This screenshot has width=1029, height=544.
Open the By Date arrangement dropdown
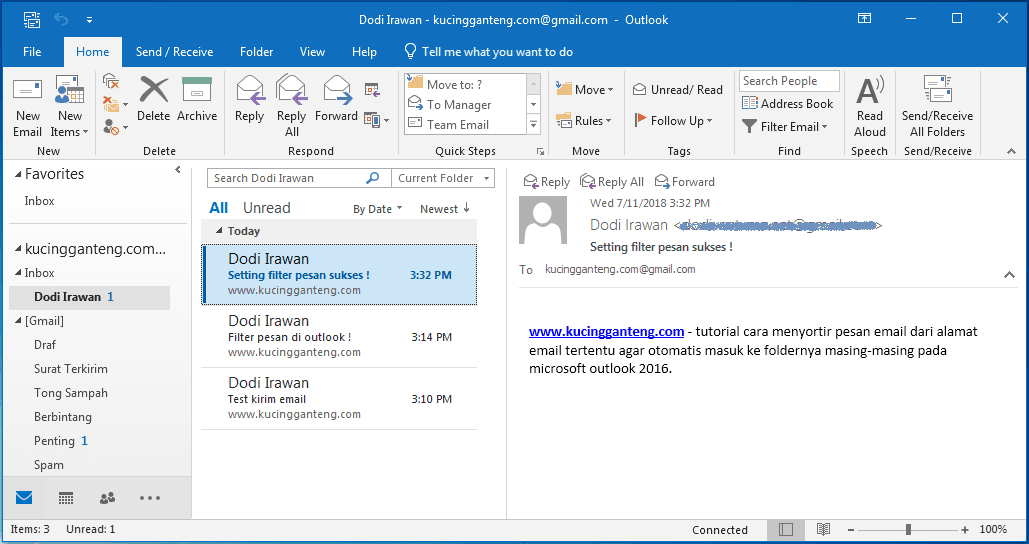tap(377, 209)
